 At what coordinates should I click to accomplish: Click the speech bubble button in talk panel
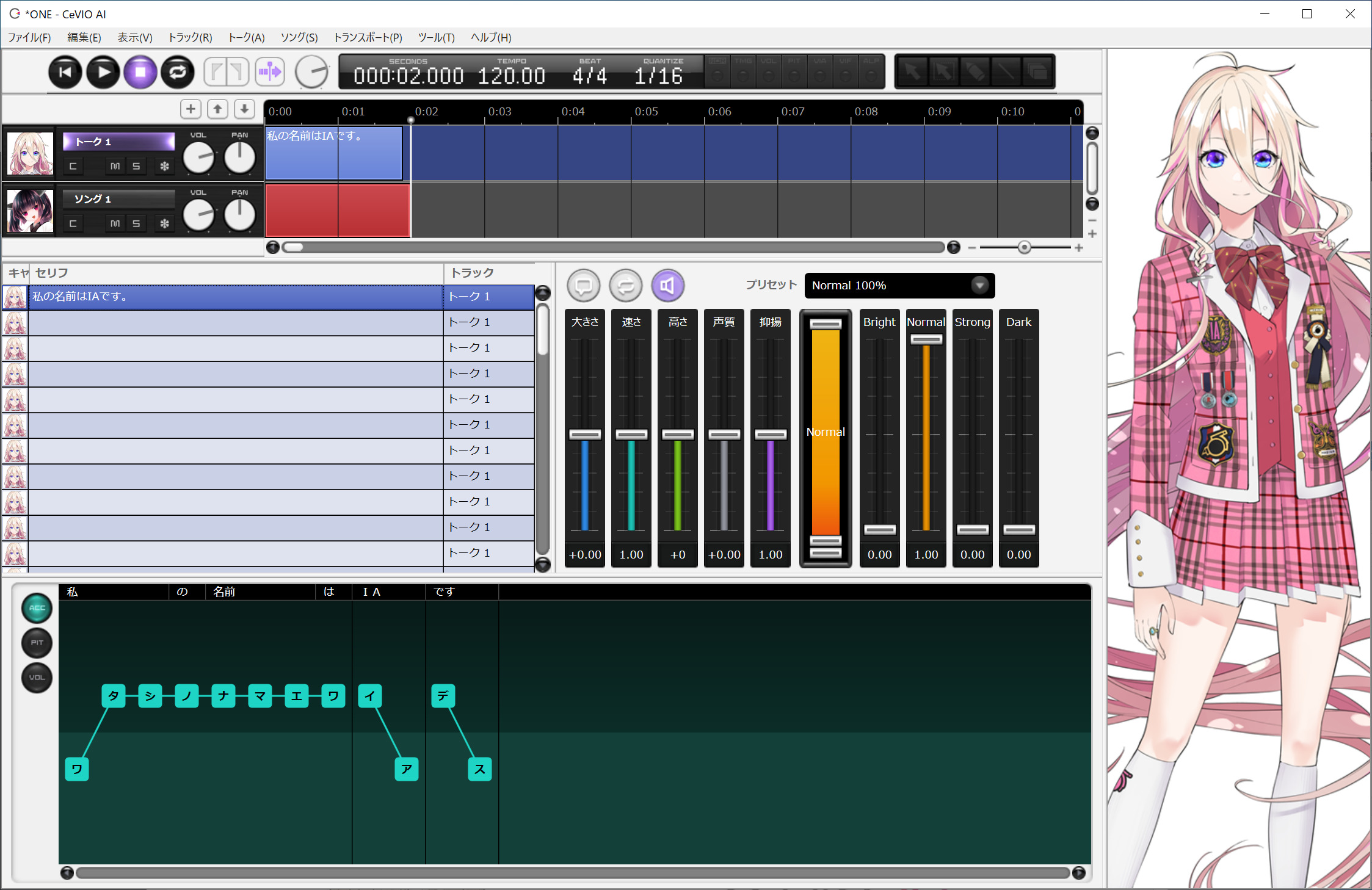(584, 286)
